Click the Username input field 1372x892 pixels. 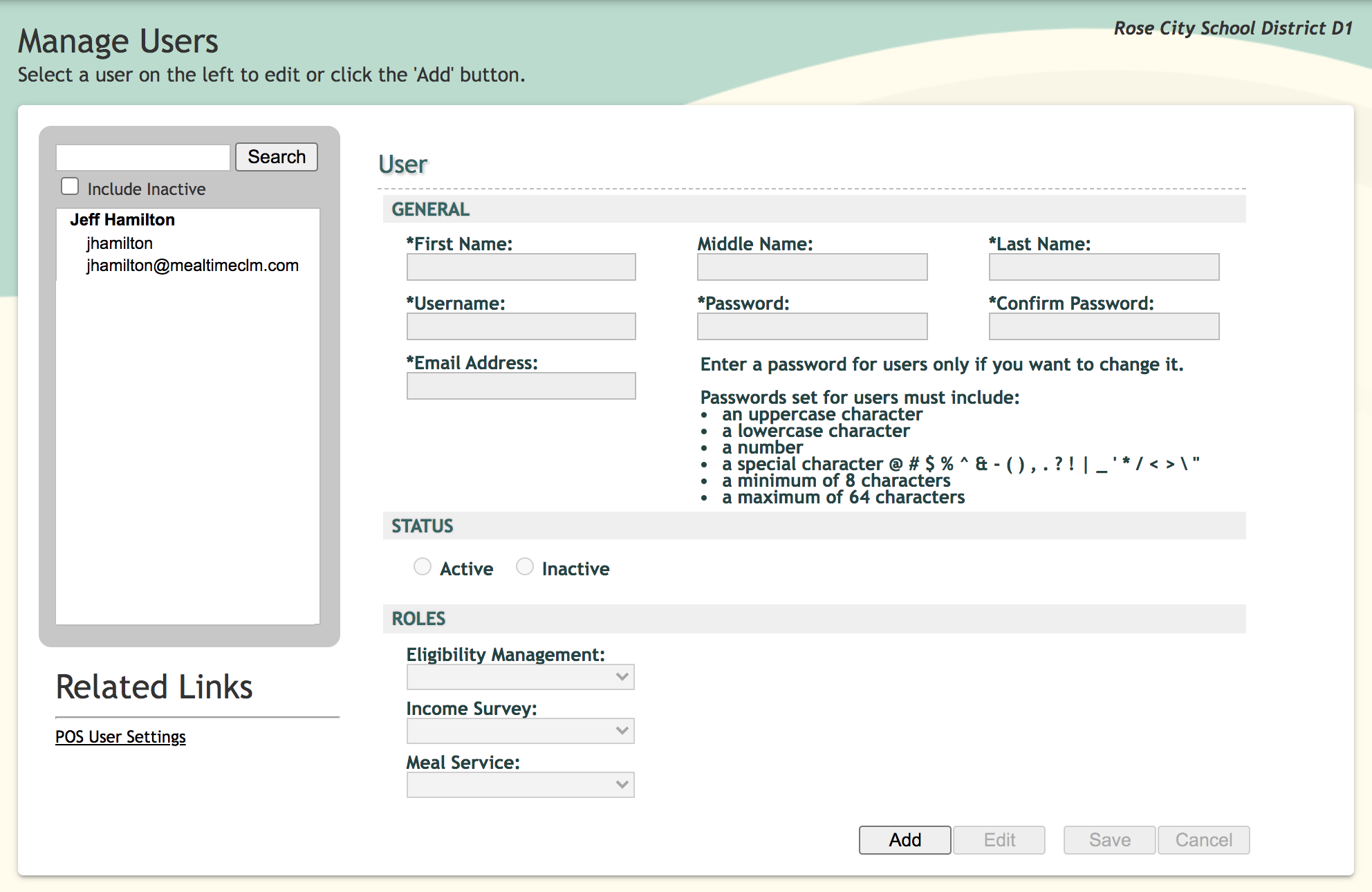521,326
